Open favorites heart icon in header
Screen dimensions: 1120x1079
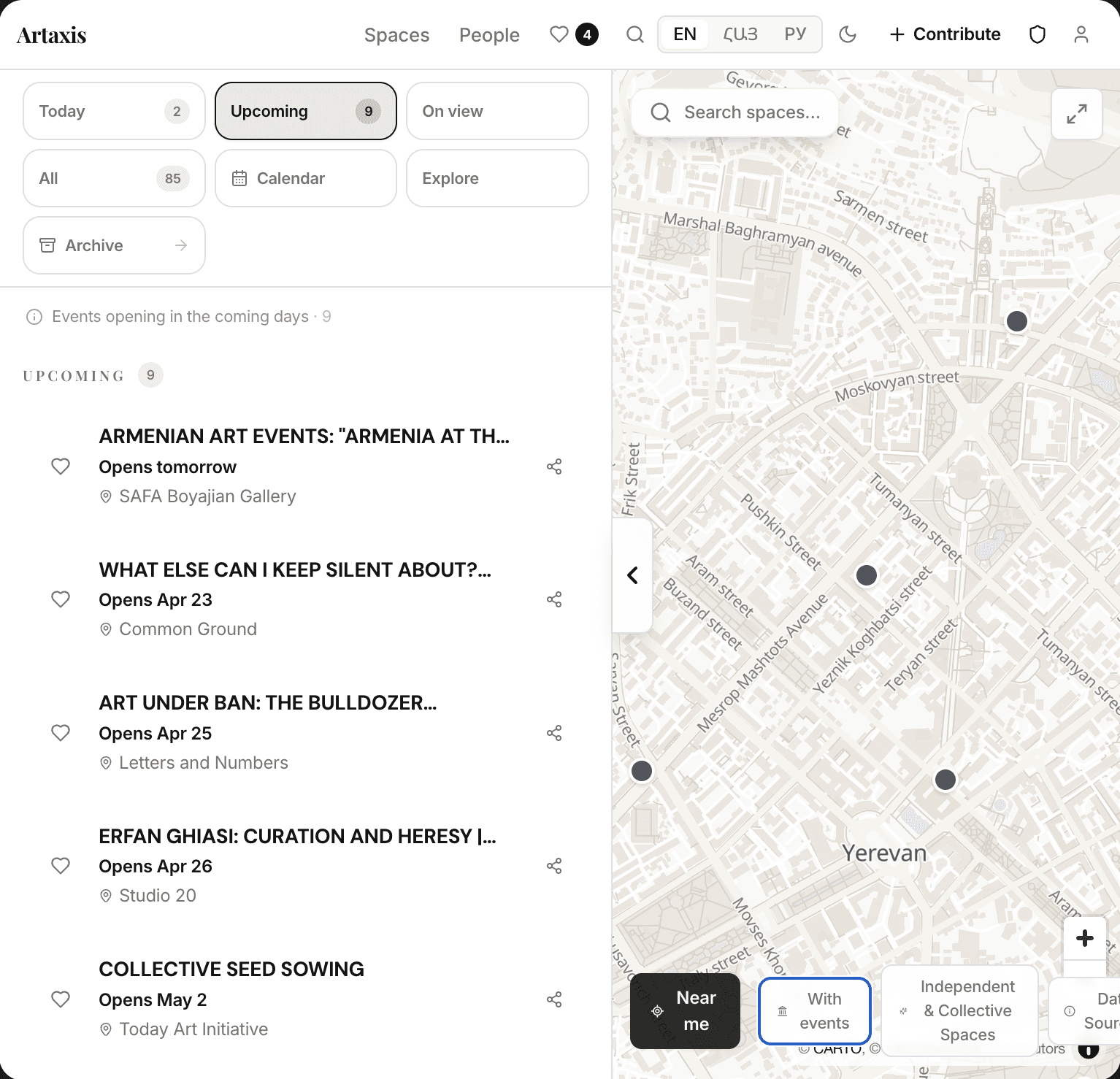pos(559,34)
